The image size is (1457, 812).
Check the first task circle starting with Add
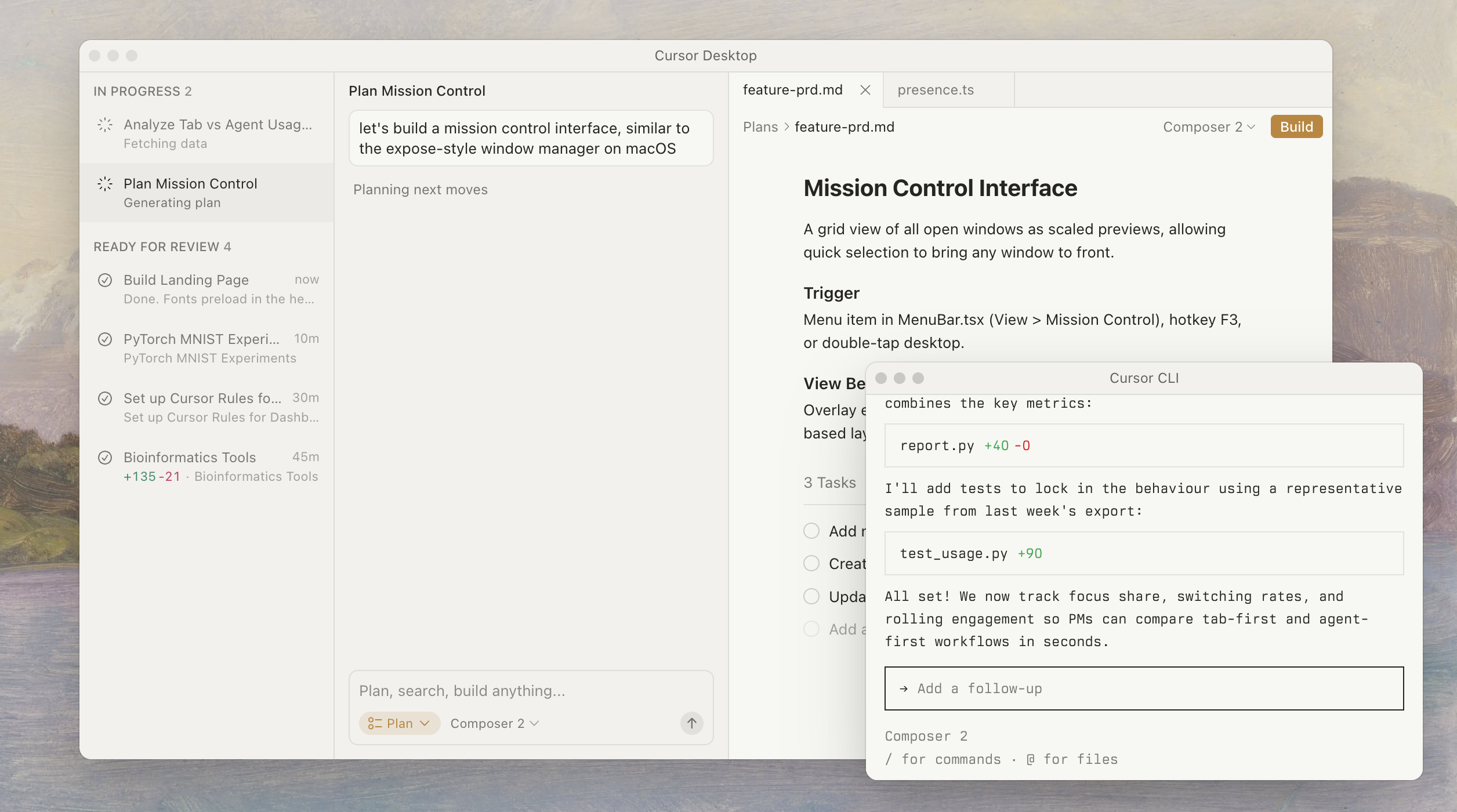click(x=811, y=531)
